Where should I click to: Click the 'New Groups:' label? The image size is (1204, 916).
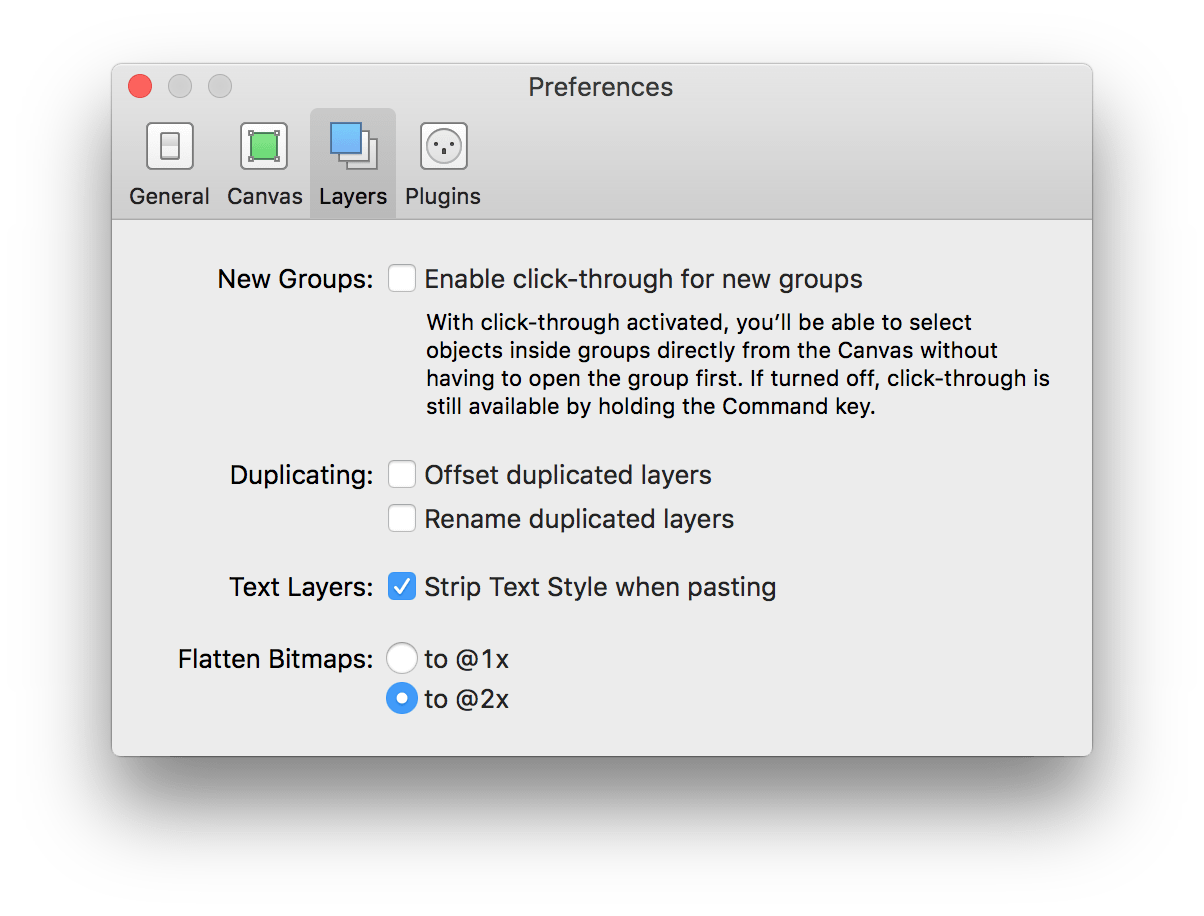tap(295, 279)
